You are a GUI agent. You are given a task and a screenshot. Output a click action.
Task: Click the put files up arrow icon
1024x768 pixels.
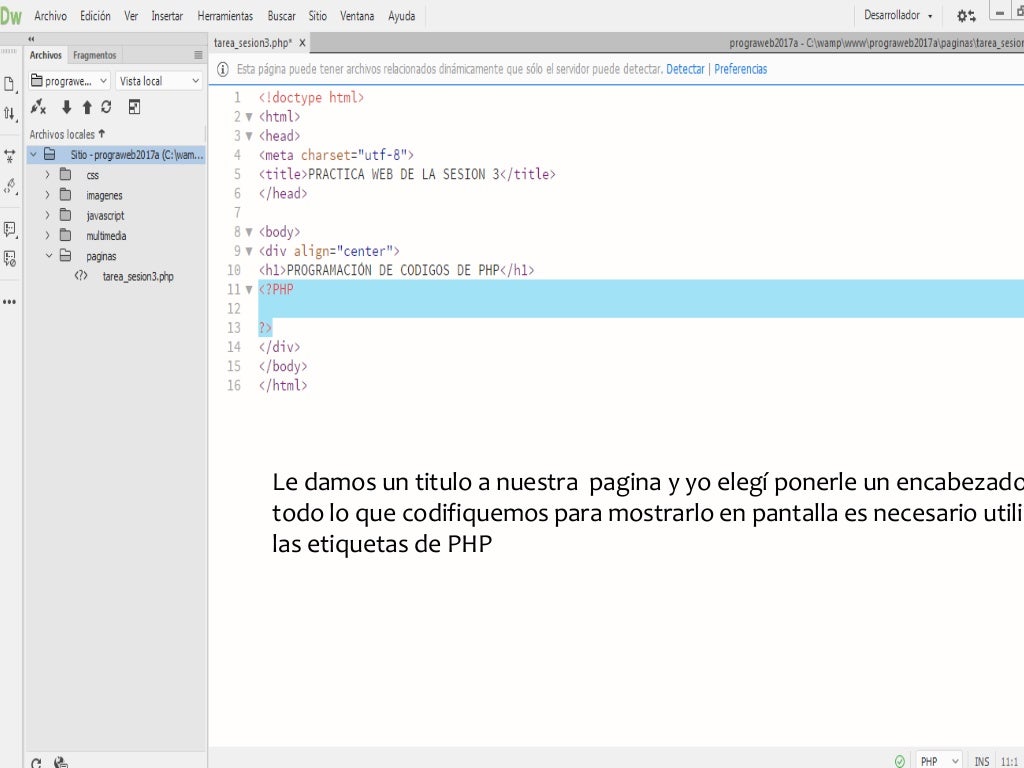87,107
